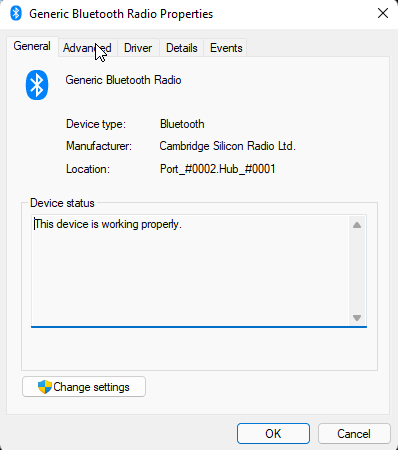Image resolution: width=398 pixels, height=450 pixels.
Task: Click the Device status scroll down arrow
Action: [x=357, y=318]
